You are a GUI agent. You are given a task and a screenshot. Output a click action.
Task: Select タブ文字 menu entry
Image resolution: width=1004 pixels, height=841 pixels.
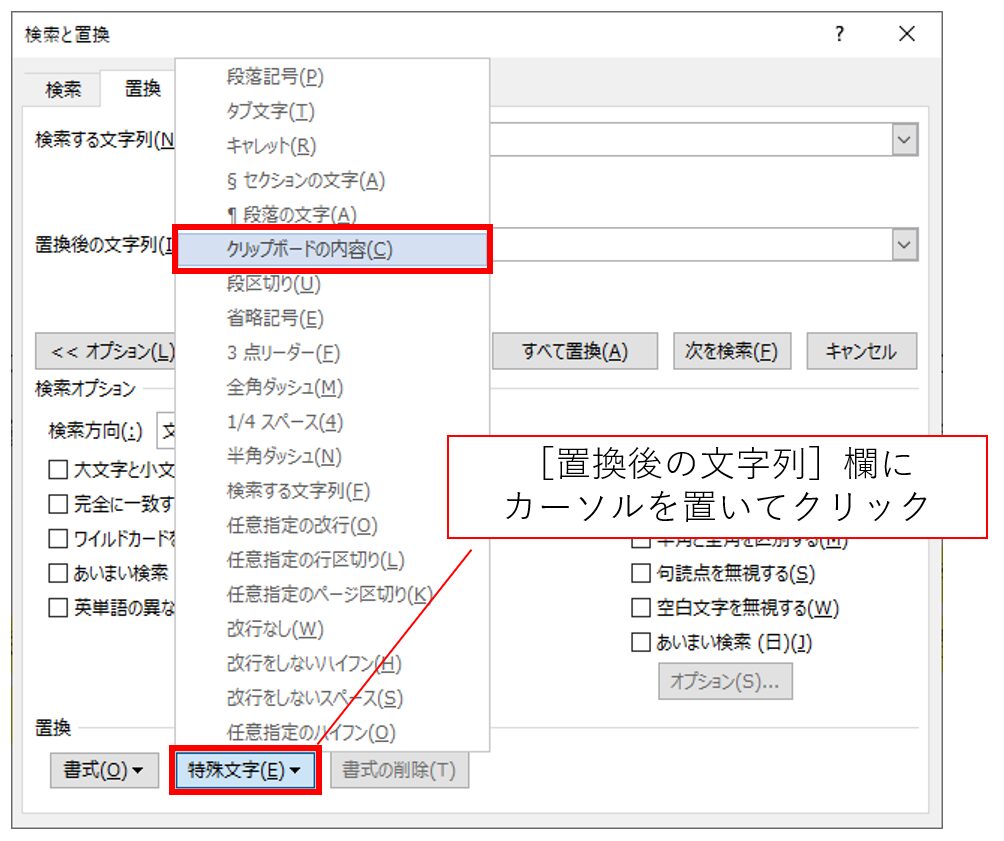tap(270, 112)
